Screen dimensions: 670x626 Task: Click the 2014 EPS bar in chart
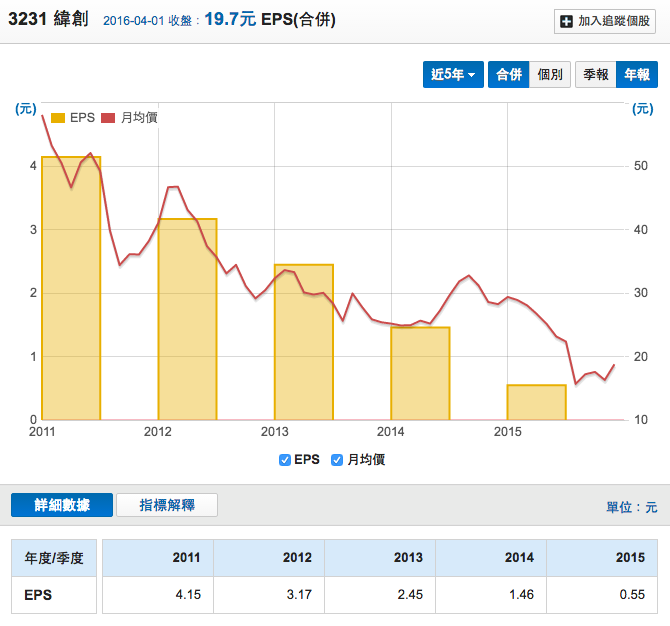[420, 374]
